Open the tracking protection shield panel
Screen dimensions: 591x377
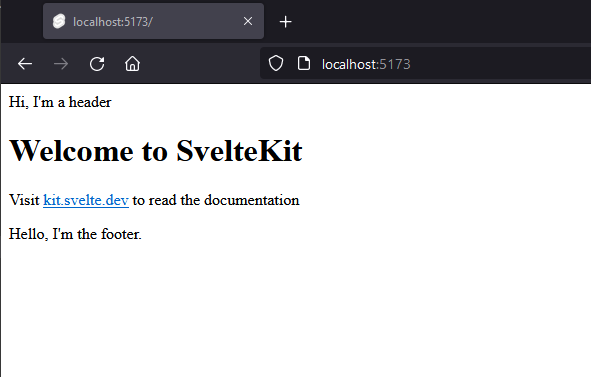click(x=276, y=63)
